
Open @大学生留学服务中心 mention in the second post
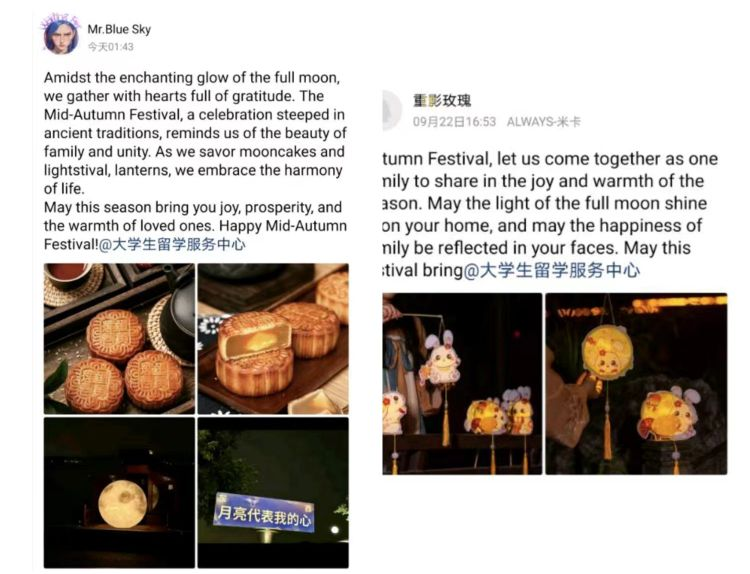pyautogui.click(x=551, y=271)
